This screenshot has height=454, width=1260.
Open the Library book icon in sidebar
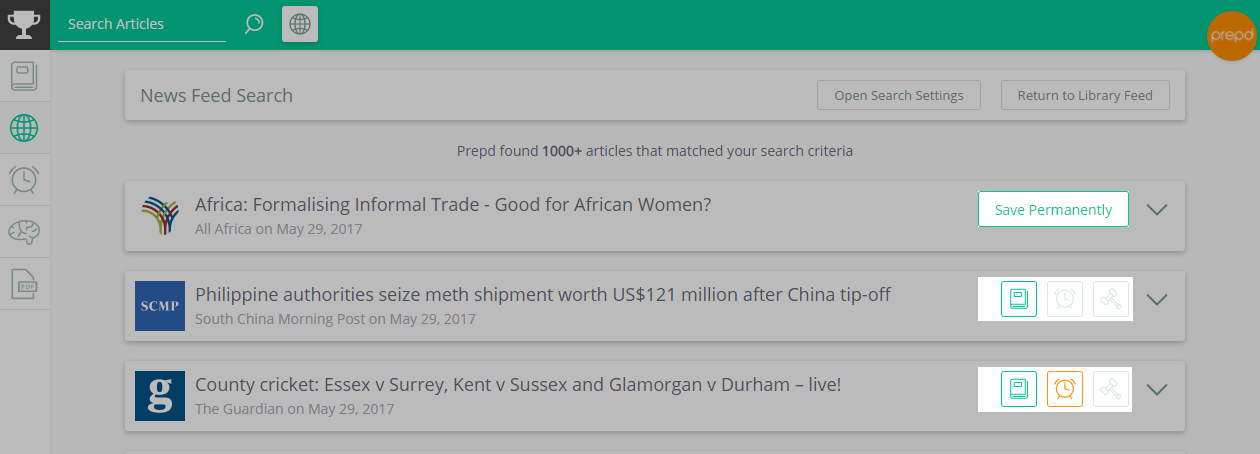(x=24, y=76)
